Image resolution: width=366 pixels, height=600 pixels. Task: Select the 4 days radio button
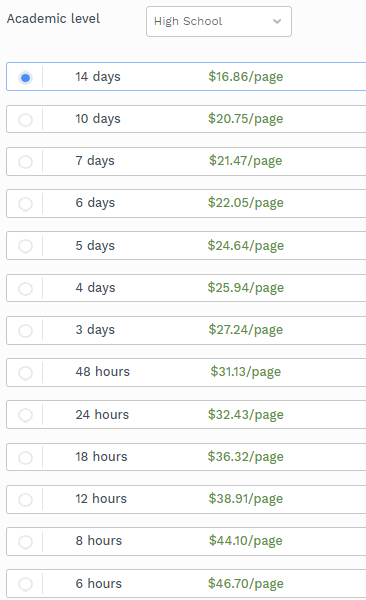click(x=26, y=289)
